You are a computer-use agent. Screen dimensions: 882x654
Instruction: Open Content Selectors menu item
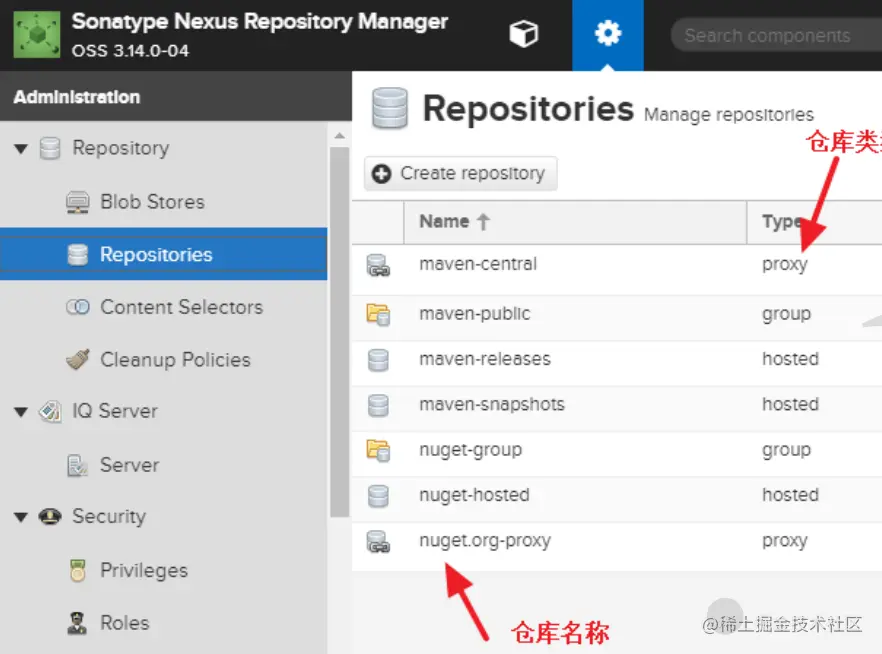point(163,307)
